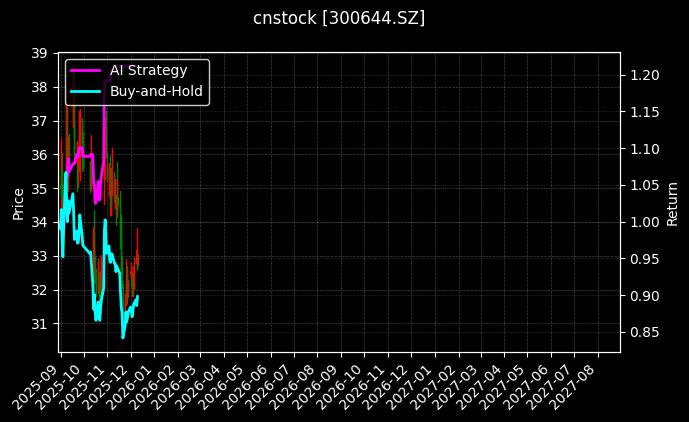
Task: Select the "AI Strategy" legend label
Action: 149,70
